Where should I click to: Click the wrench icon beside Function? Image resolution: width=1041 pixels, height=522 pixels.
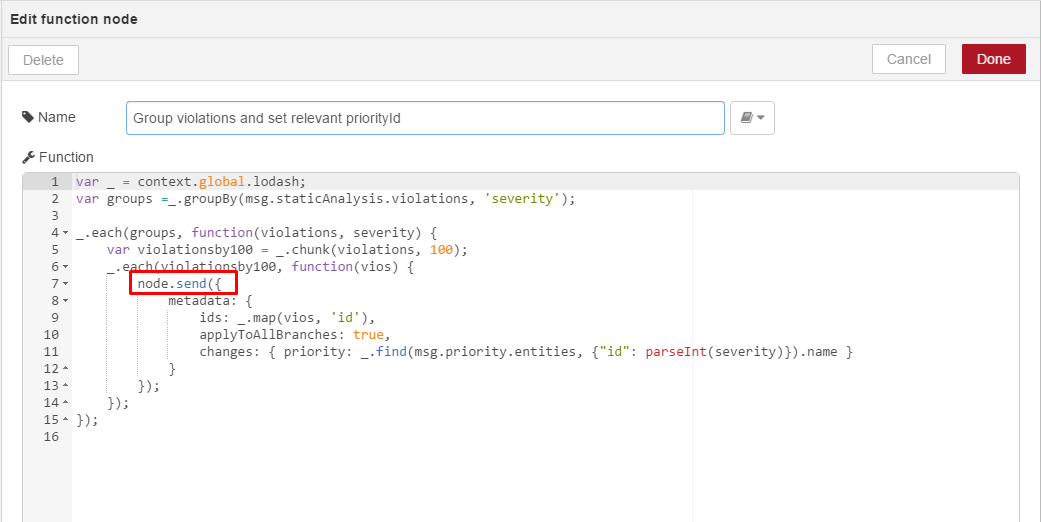[29, 157]
